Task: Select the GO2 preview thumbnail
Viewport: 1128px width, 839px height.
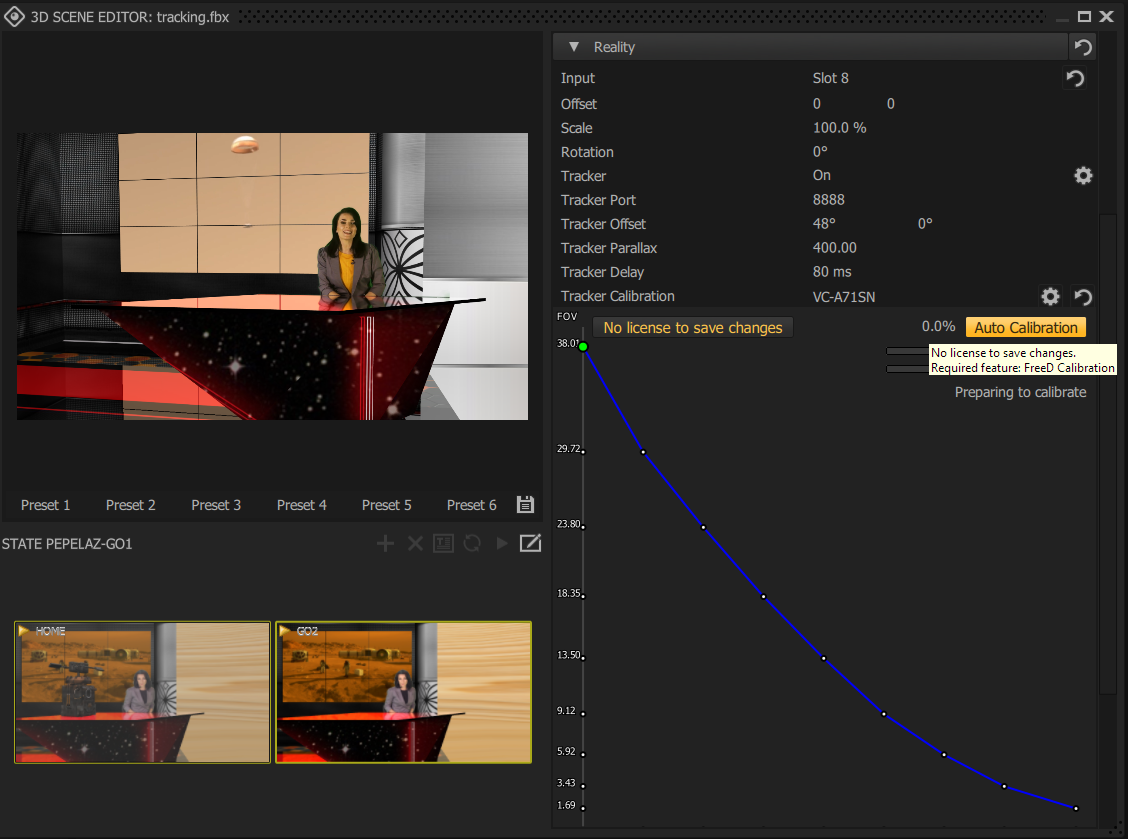Action: 403,692
